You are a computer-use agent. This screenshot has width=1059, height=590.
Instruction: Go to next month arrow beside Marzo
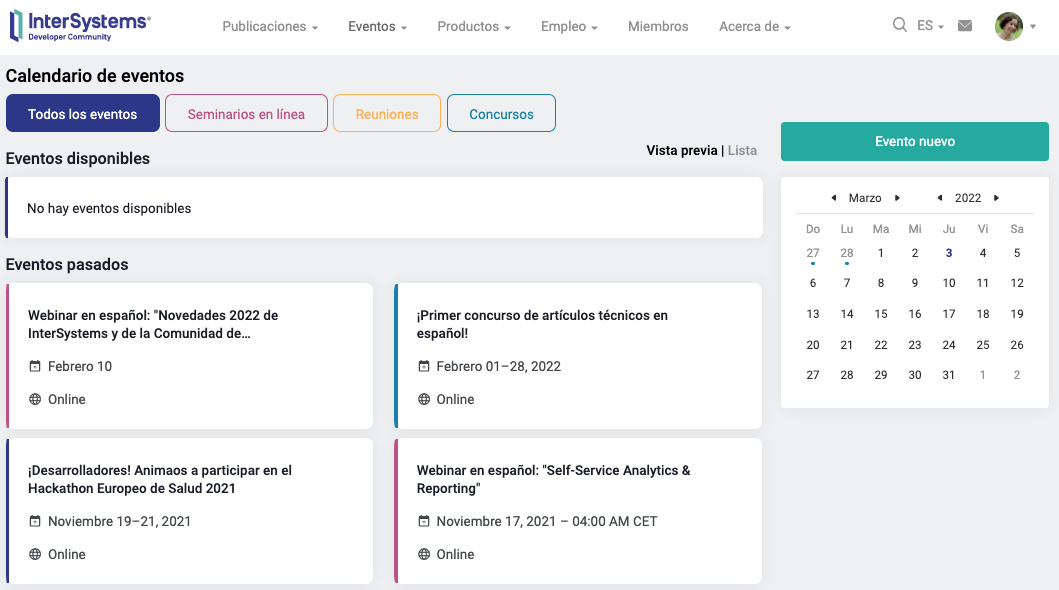pos(898,198)
